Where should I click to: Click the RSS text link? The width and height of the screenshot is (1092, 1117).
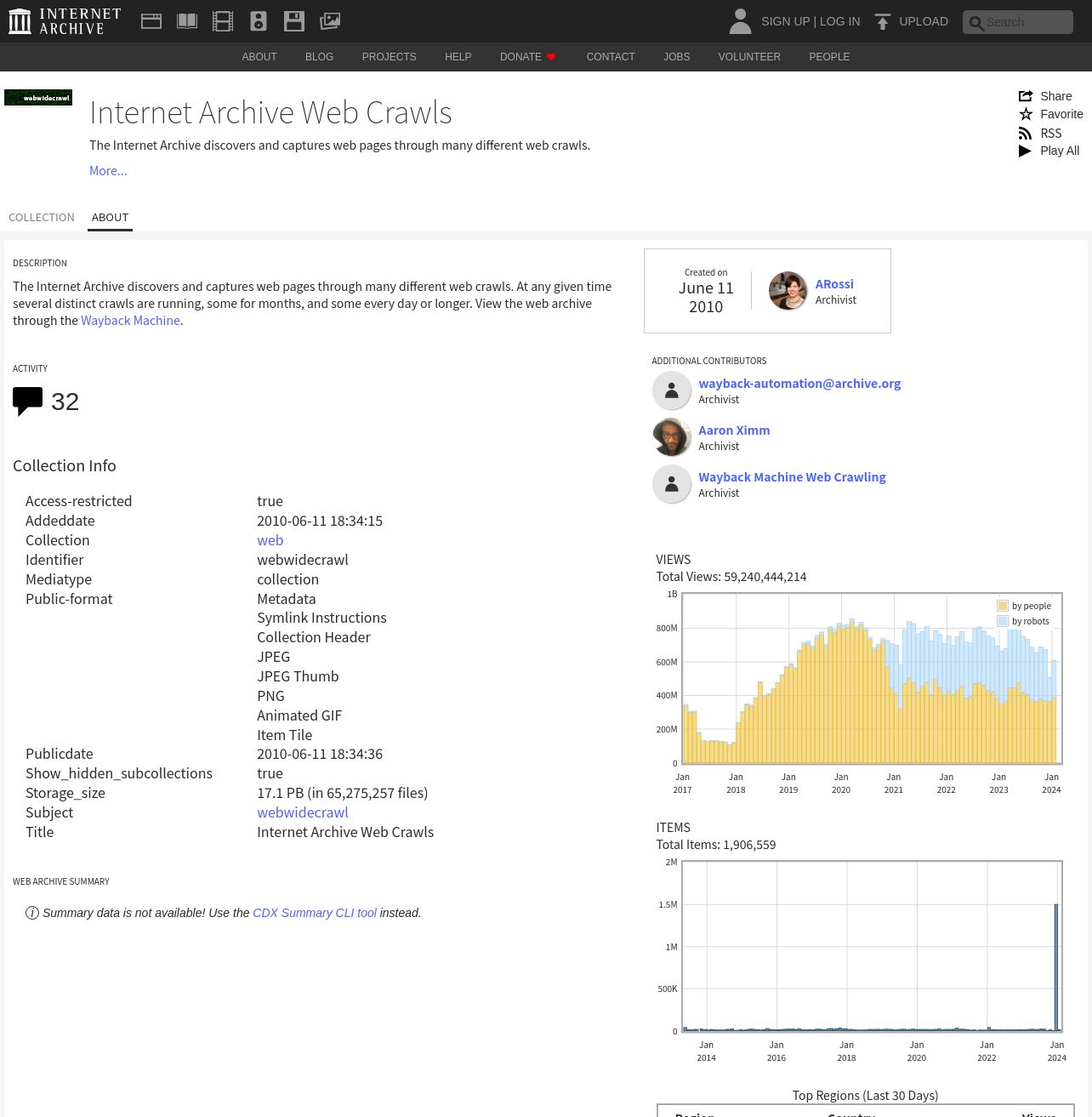1051,134
